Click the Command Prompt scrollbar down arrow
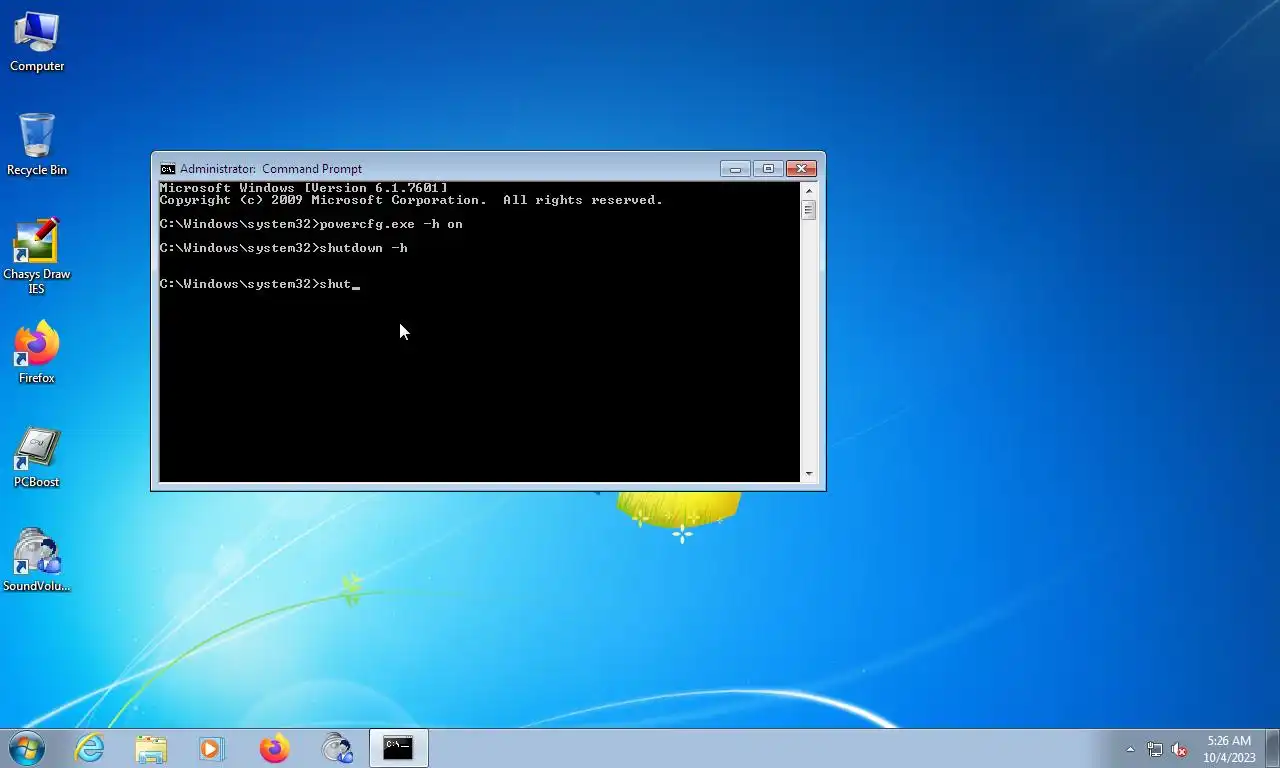This screenshot has width=1280, height=768. [809, 474]
